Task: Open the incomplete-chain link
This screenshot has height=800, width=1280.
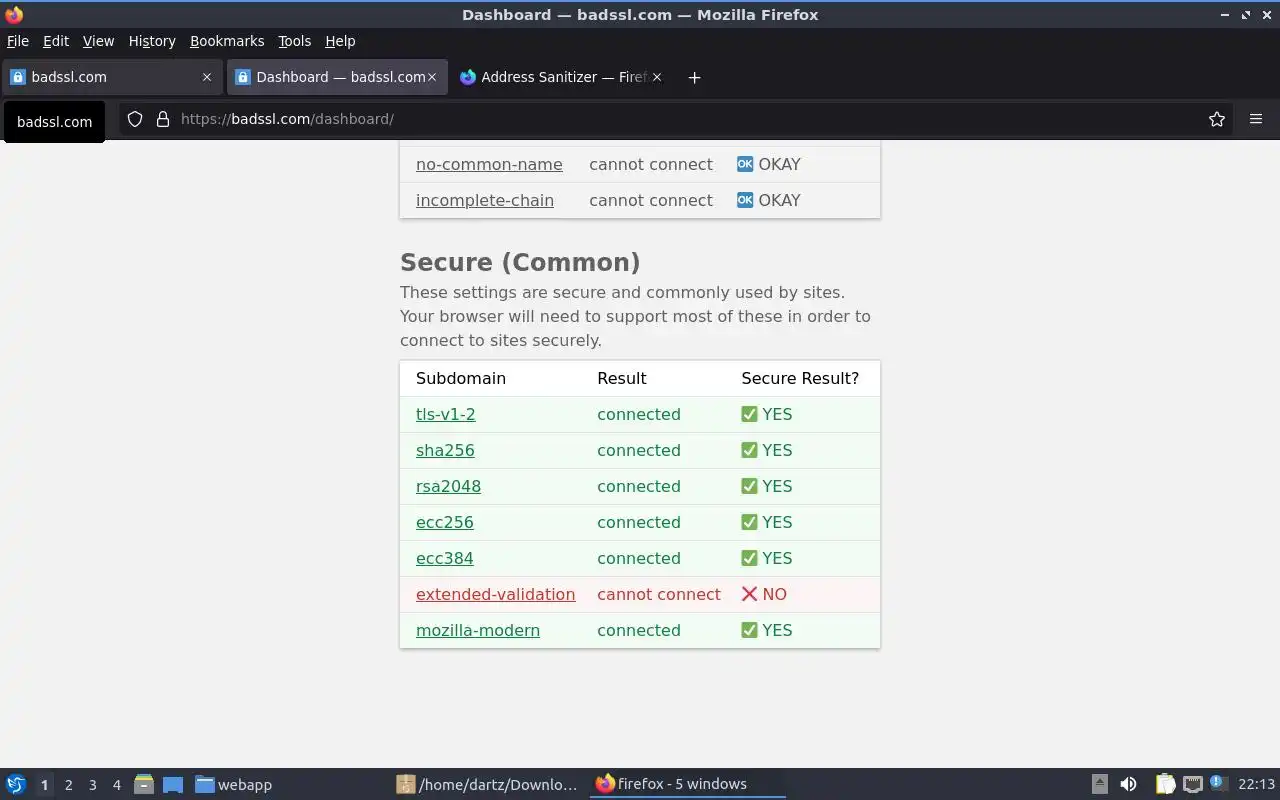Action: point(485,200)
